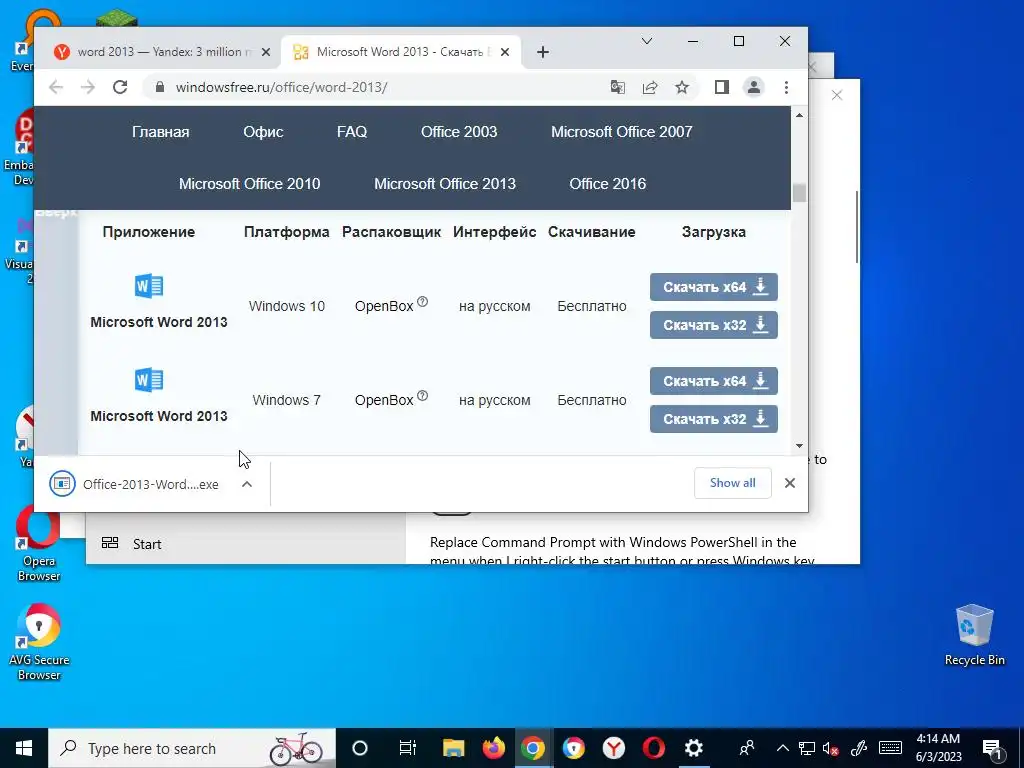Open the FAQ menu item
The width and height of the screenshot is (1024, 768).
tap(352, 131)
